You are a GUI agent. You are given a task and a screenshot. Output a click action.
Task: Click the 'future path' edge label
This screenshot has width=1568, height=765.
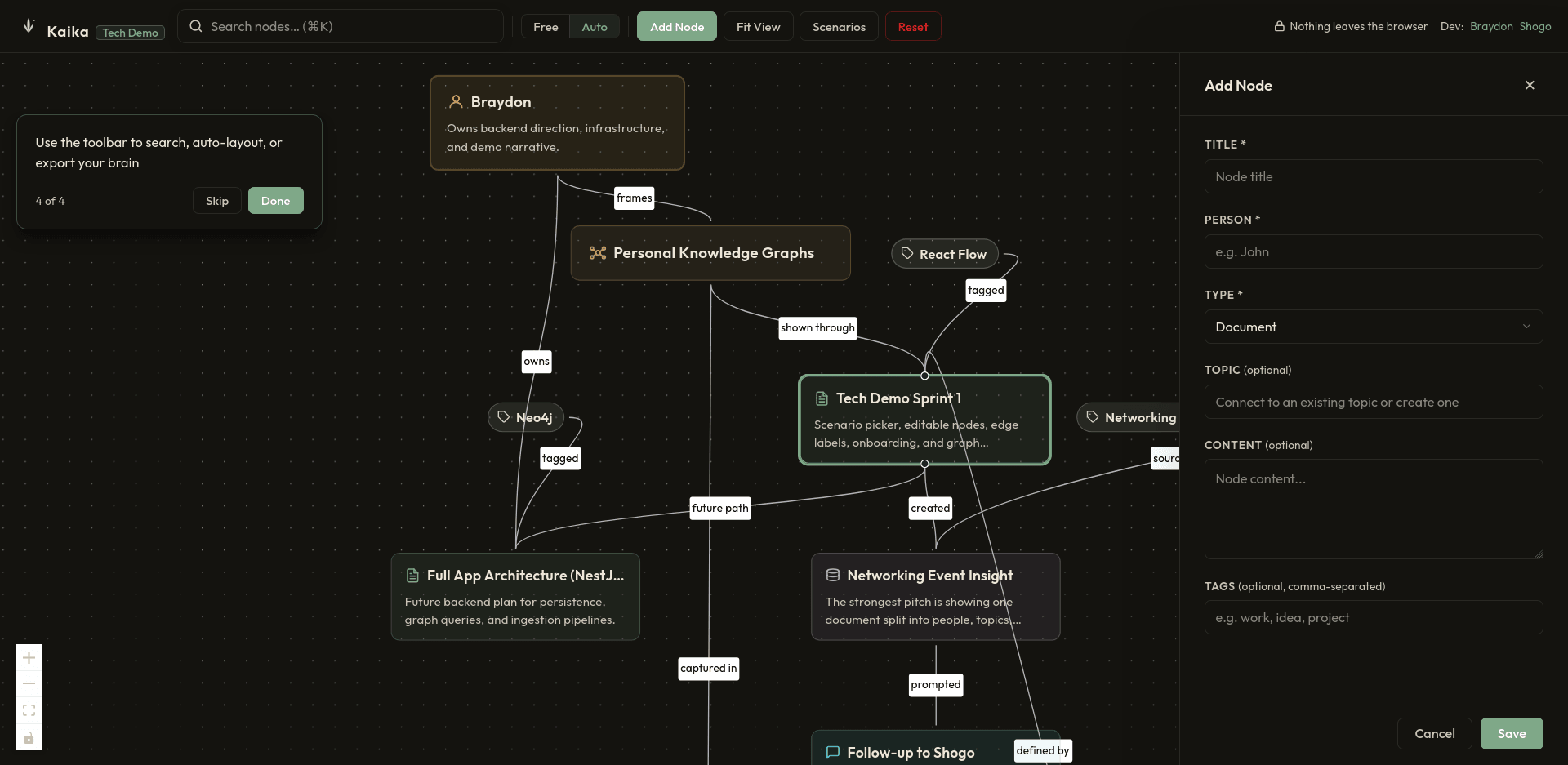click(x=720, y=508)
